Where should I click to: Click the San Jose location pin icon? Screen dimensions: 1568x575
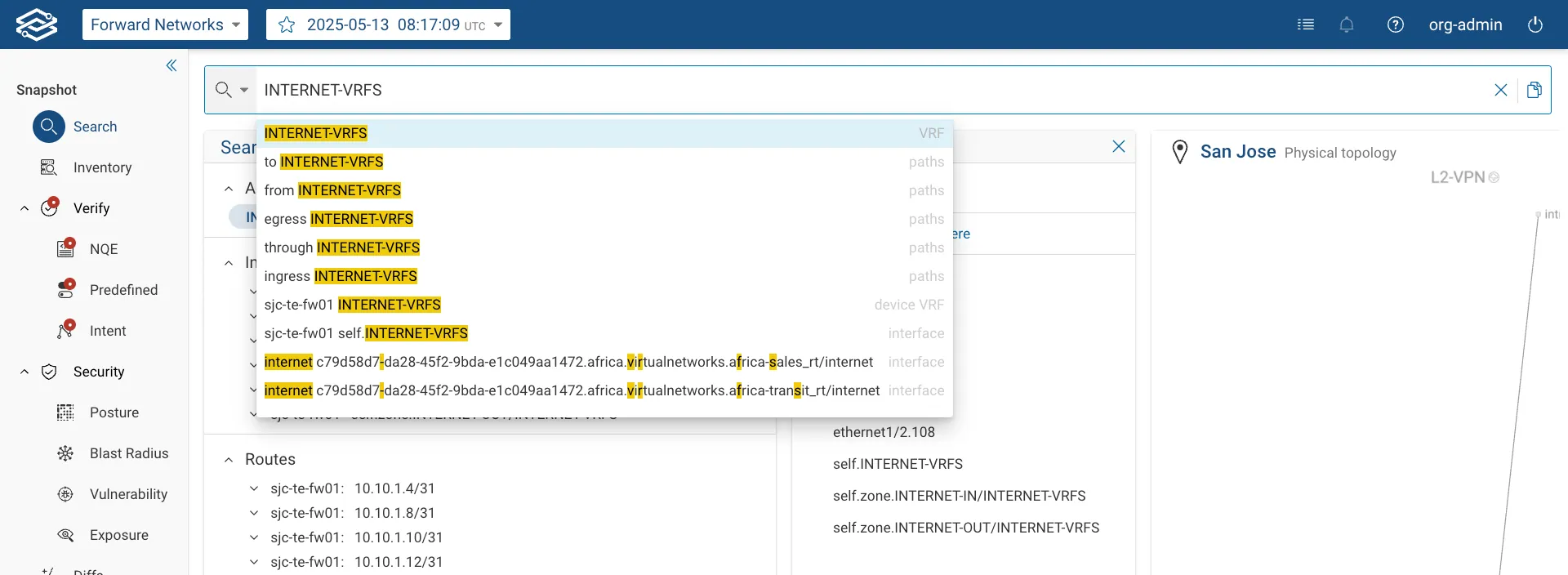1179,152
